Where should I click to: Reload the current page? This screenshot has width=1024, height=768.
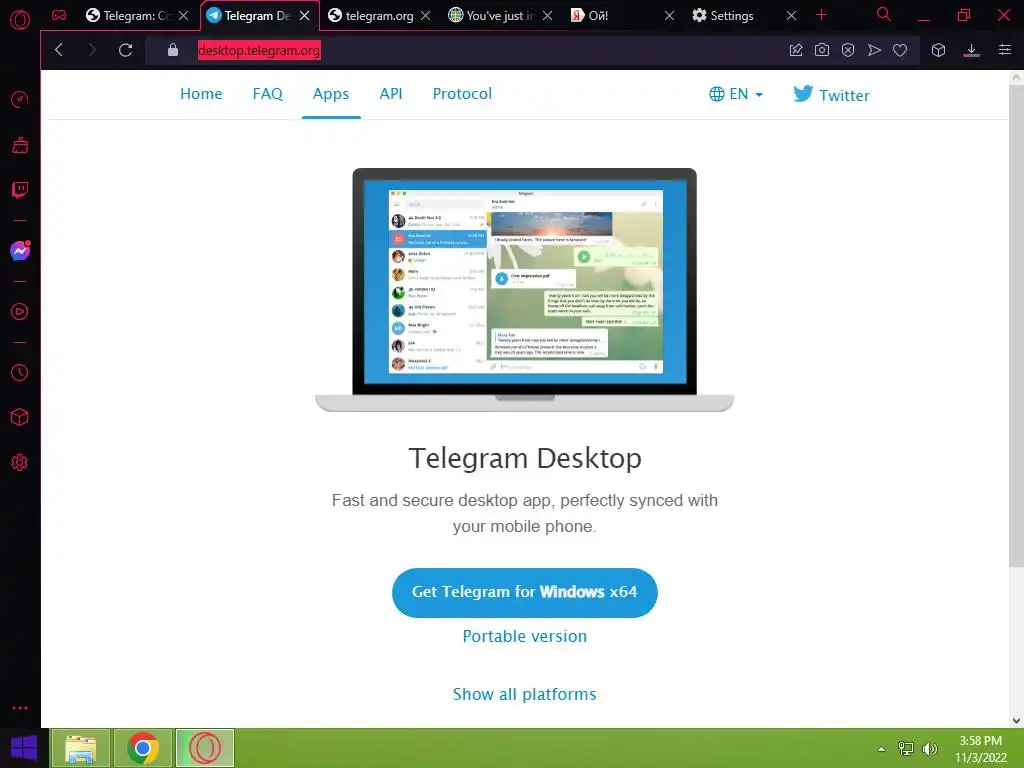125,50
